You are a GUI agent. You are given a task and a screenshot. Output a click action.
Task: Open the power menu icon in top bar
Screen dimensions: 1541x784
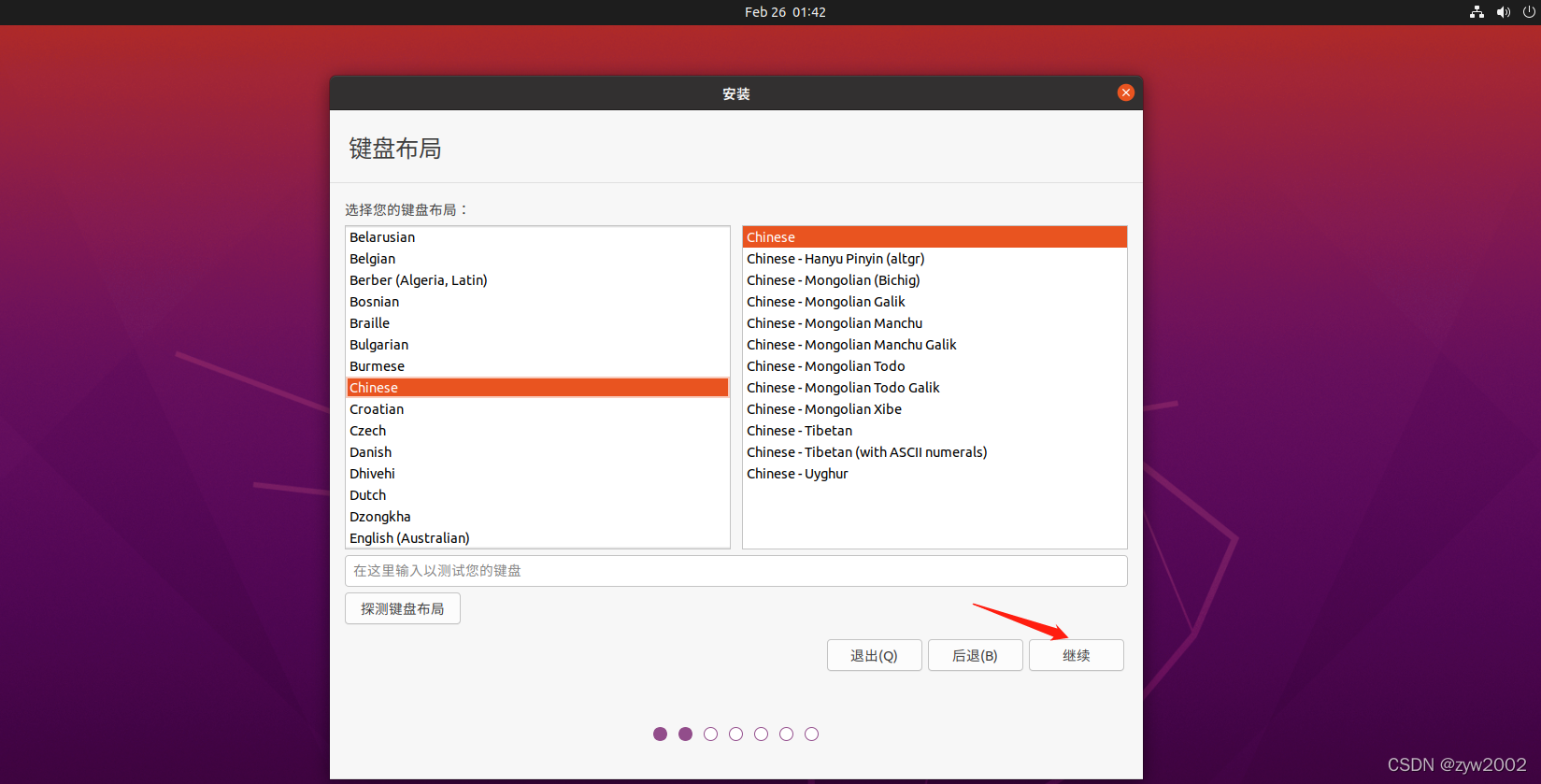[1529, 12]
